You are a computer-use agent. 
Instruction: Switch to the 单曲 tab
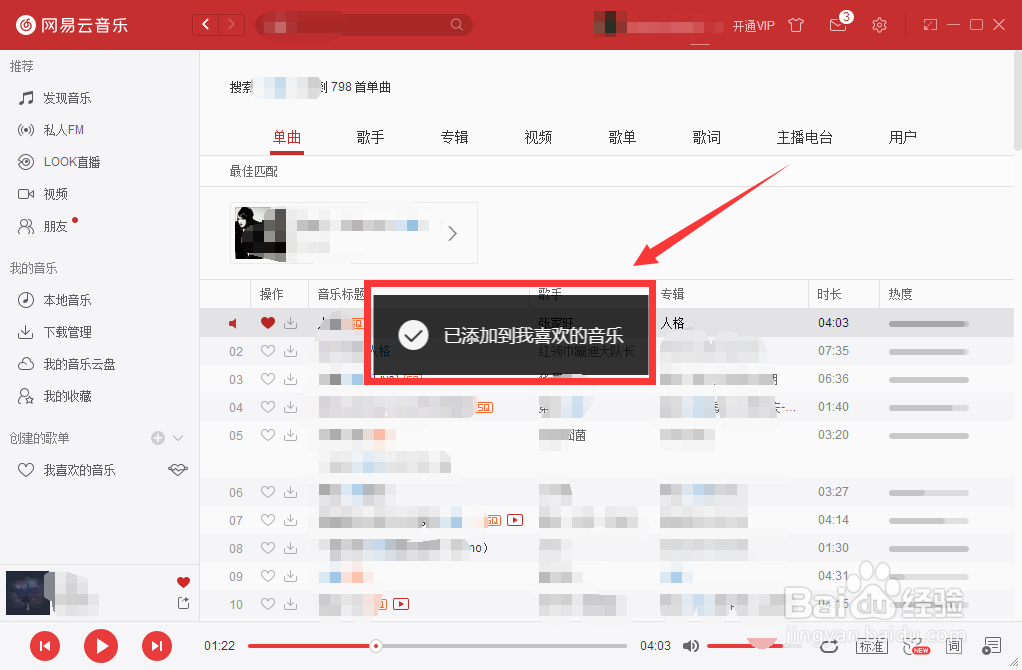point(287,138)
